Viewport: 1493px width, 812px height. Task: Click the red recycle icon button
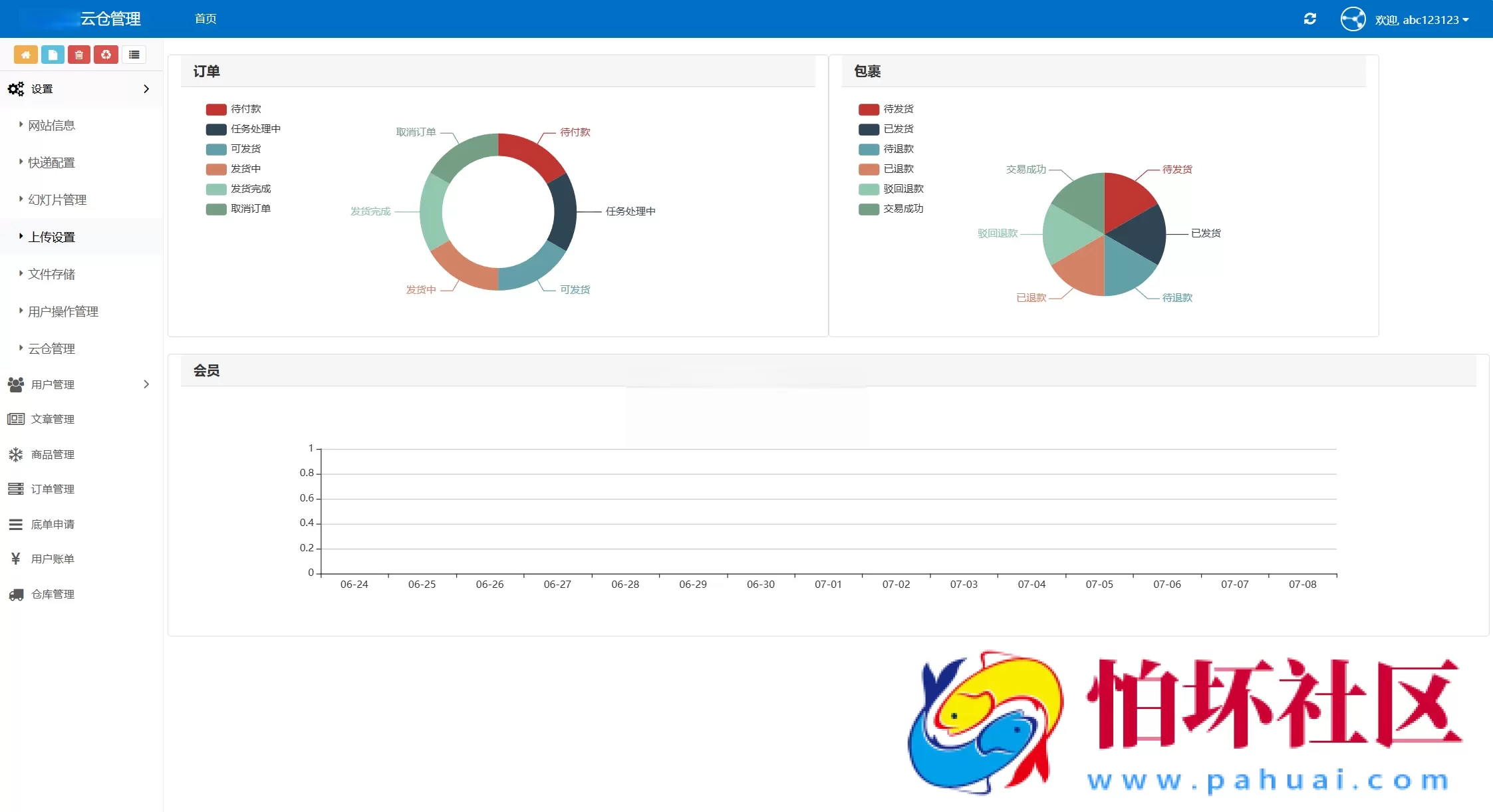106,55
